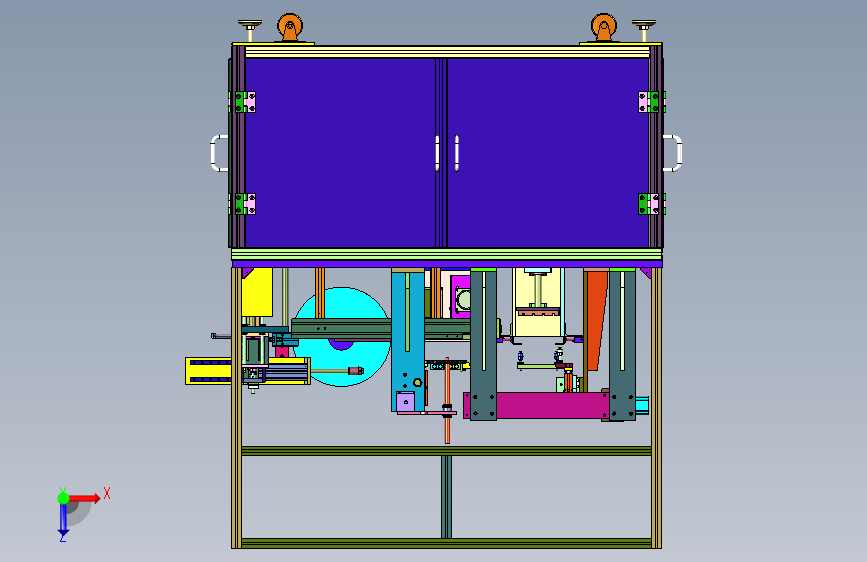Click the green Y axis dot on triad
Viewport: 867px width, 562px height.
pyautogui.click(x=63, y=498)
